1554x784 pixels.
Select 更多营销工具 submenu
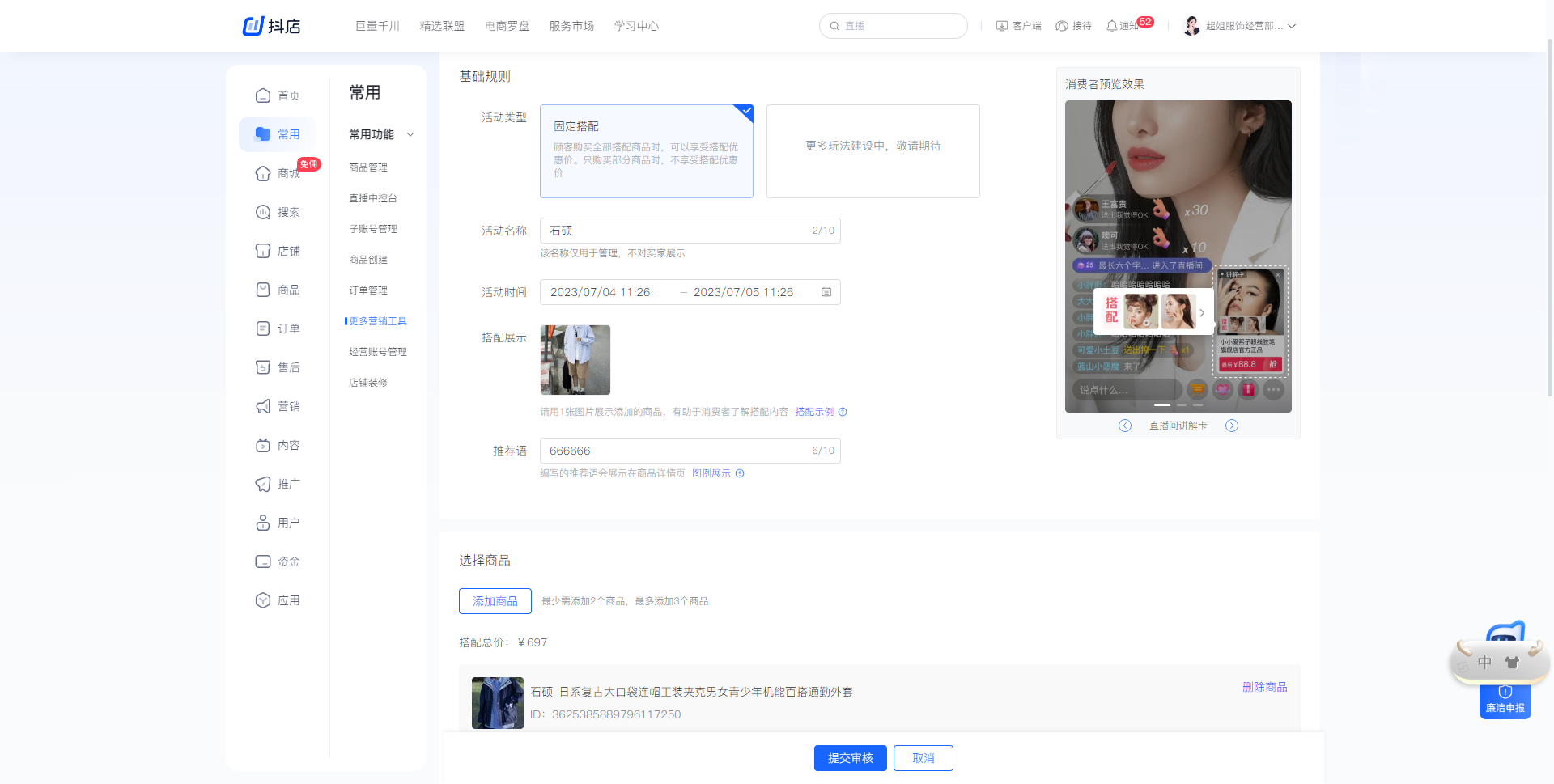tap(378, 321)
